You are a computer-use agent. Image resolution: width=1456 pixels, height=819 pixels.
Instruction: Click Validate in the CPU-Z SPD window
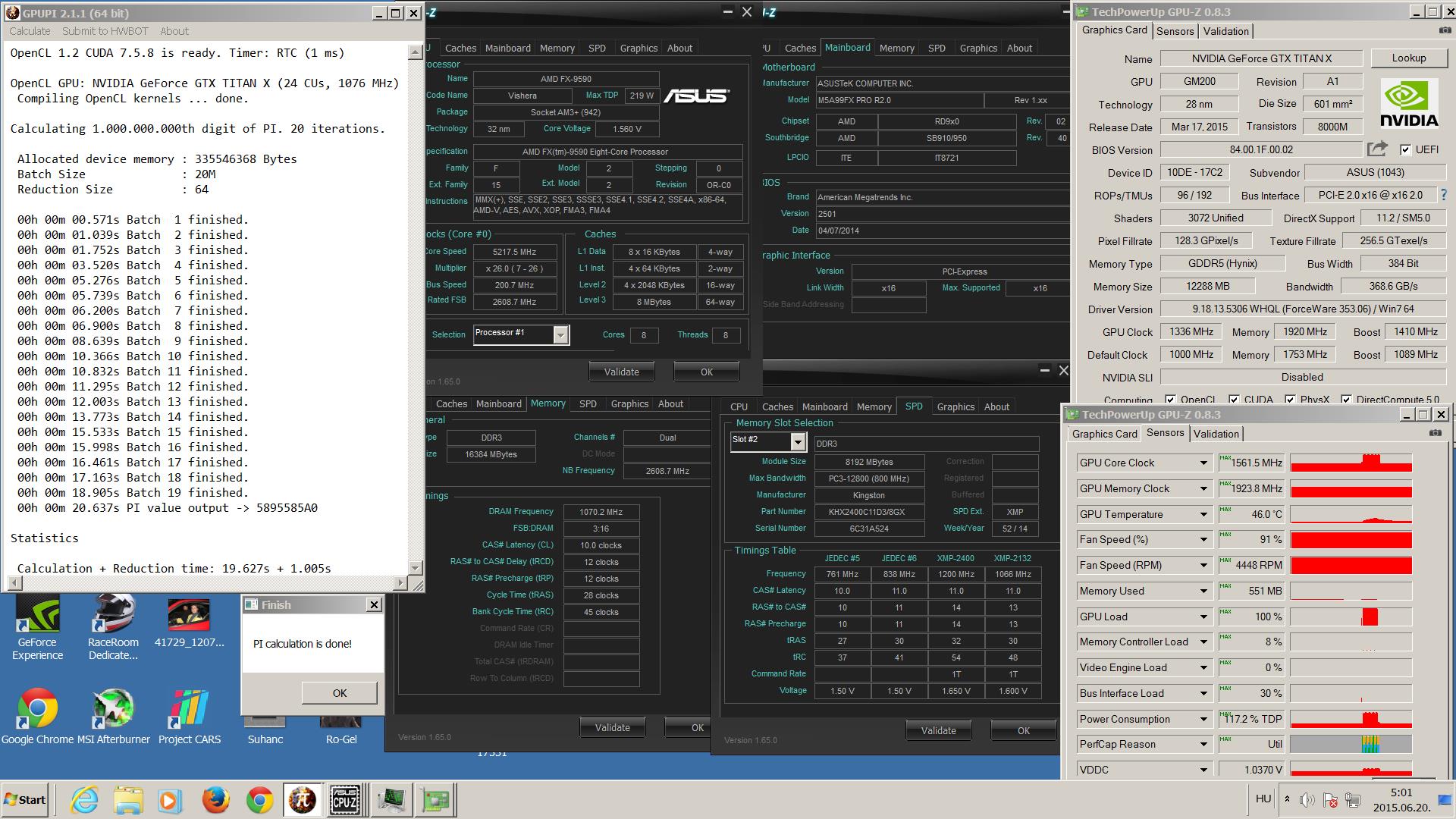click(x=938, y=730)
